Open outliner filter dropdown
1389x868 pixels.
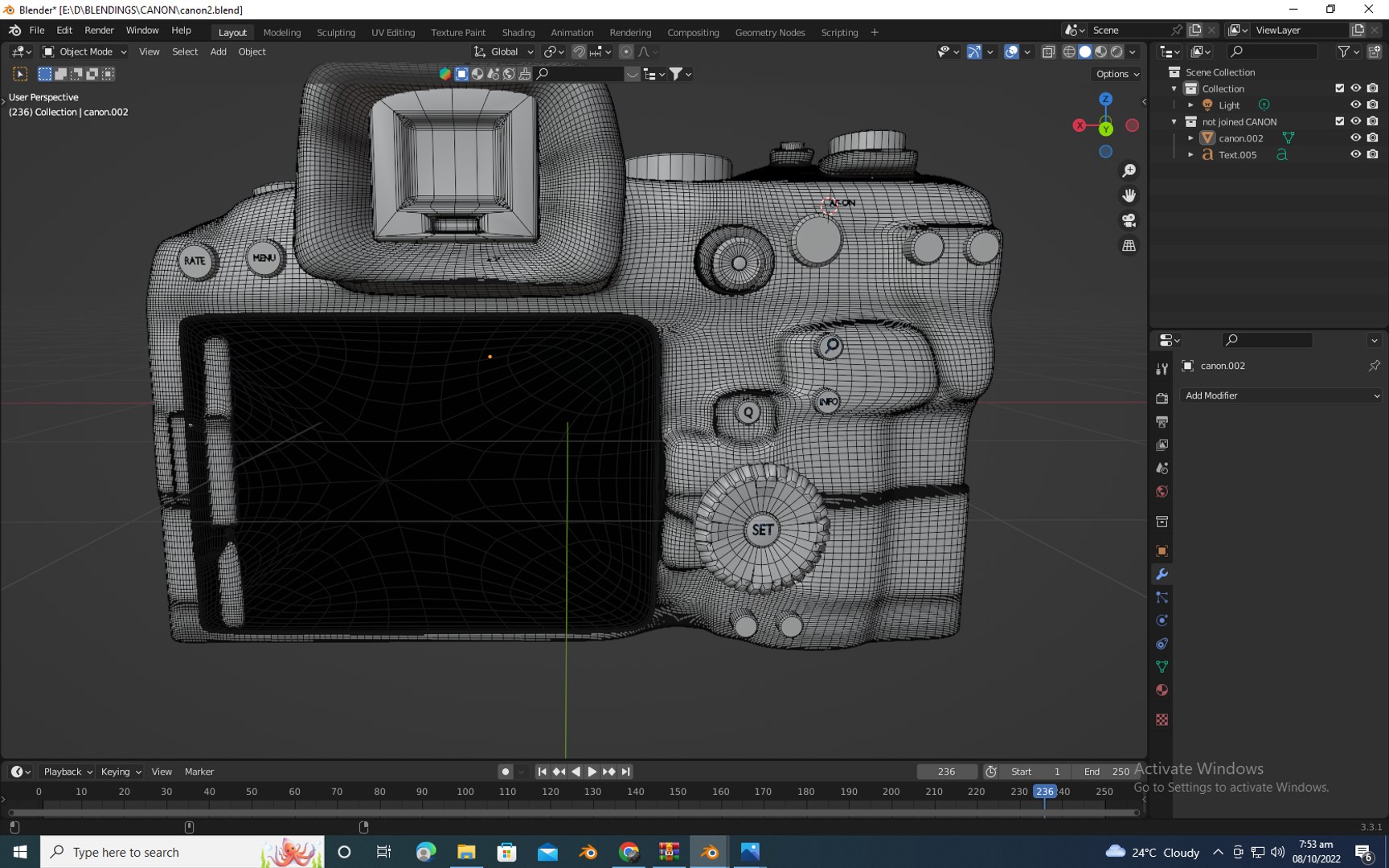[1348, 51]
